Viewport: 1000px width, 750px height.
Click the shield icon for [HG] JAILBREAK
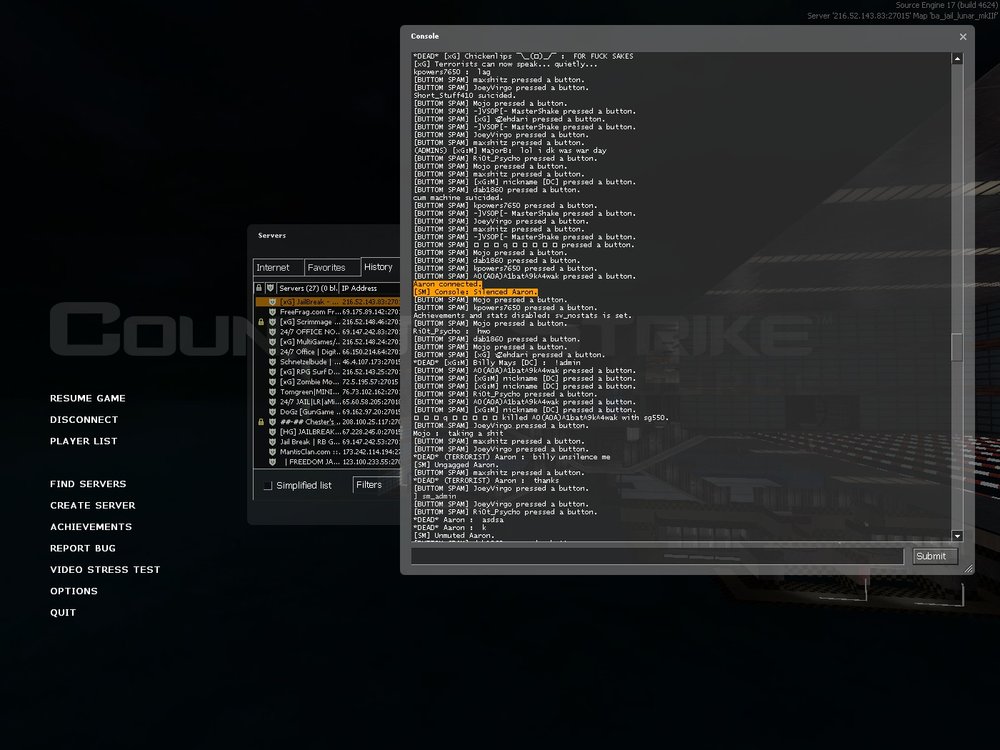pyautogui.click(x=272, y=432)
